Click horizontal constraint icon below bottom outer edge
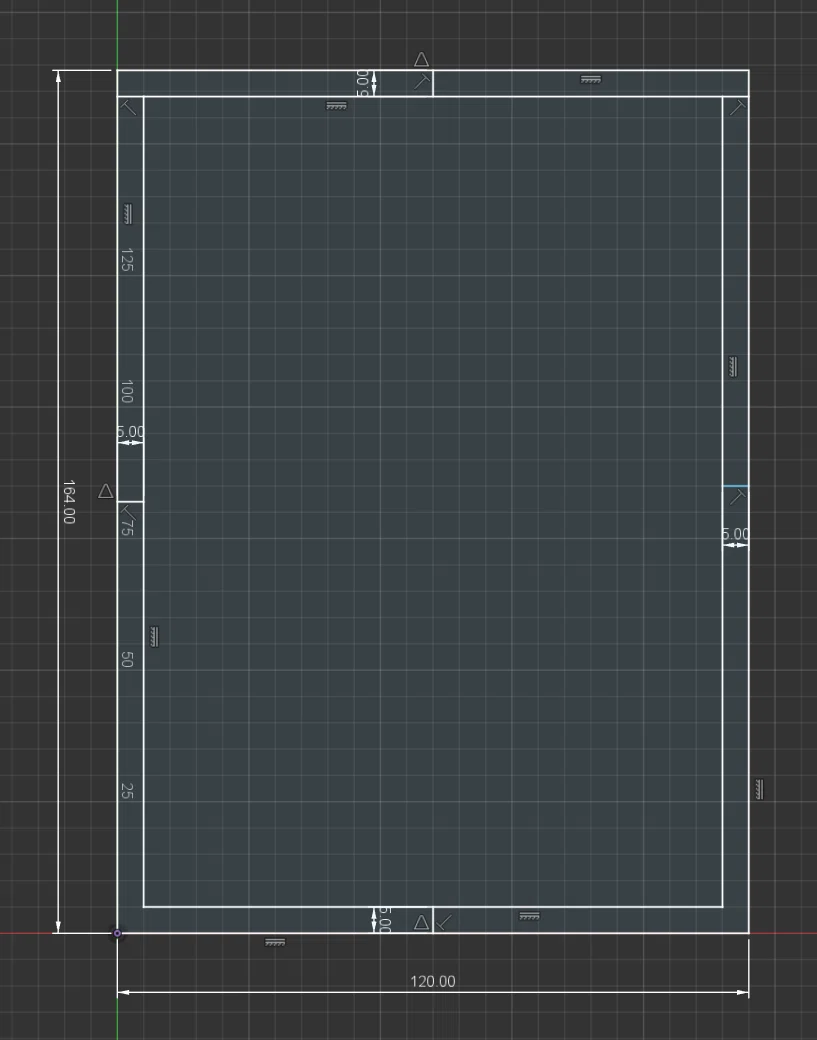Viewport: 817px width, 1040px height. click(275, 942)
